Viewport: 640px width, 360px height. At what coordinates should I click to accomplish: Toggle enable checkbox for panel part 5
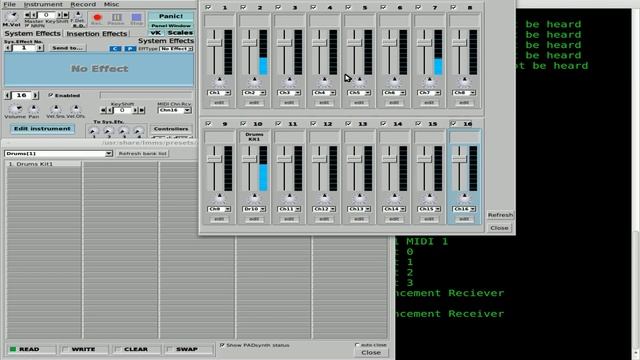[348, 7]
